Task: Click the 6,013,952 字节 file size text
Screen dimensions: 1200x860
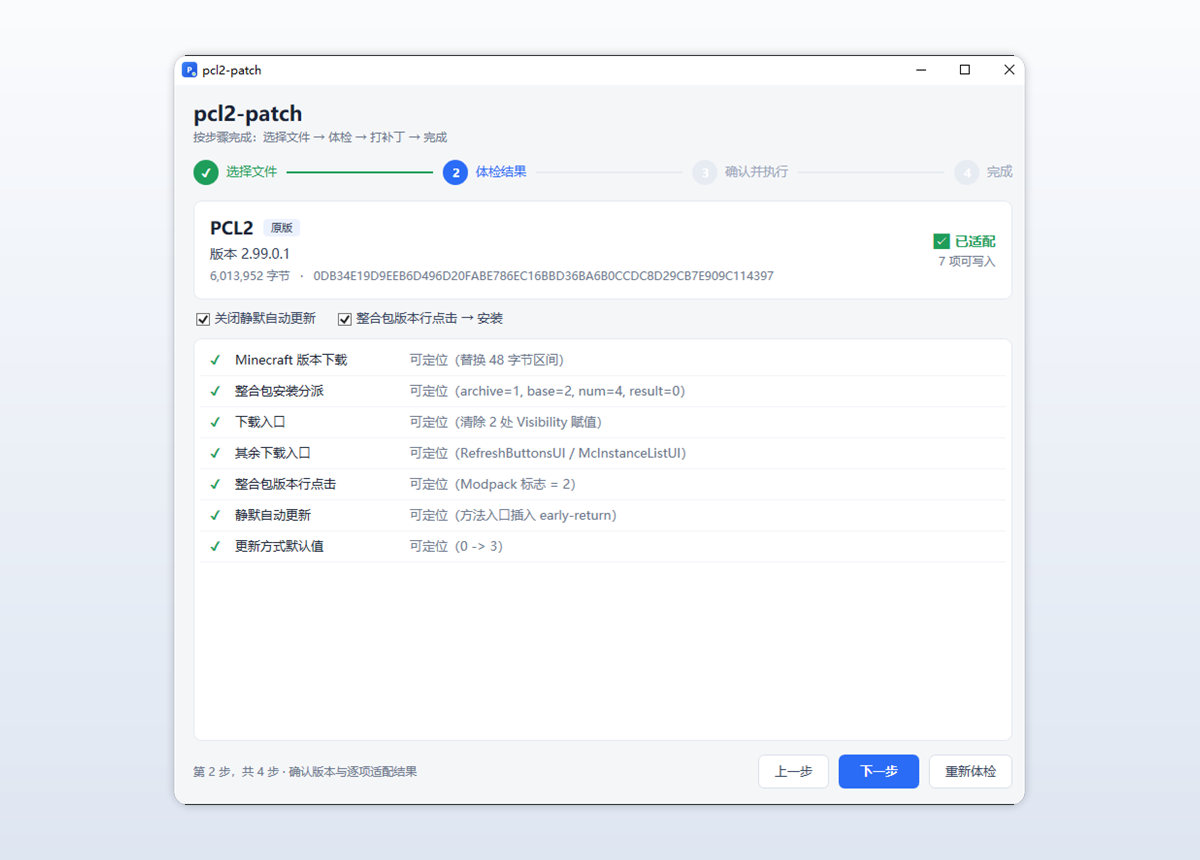Action: (x=250, y=276)
